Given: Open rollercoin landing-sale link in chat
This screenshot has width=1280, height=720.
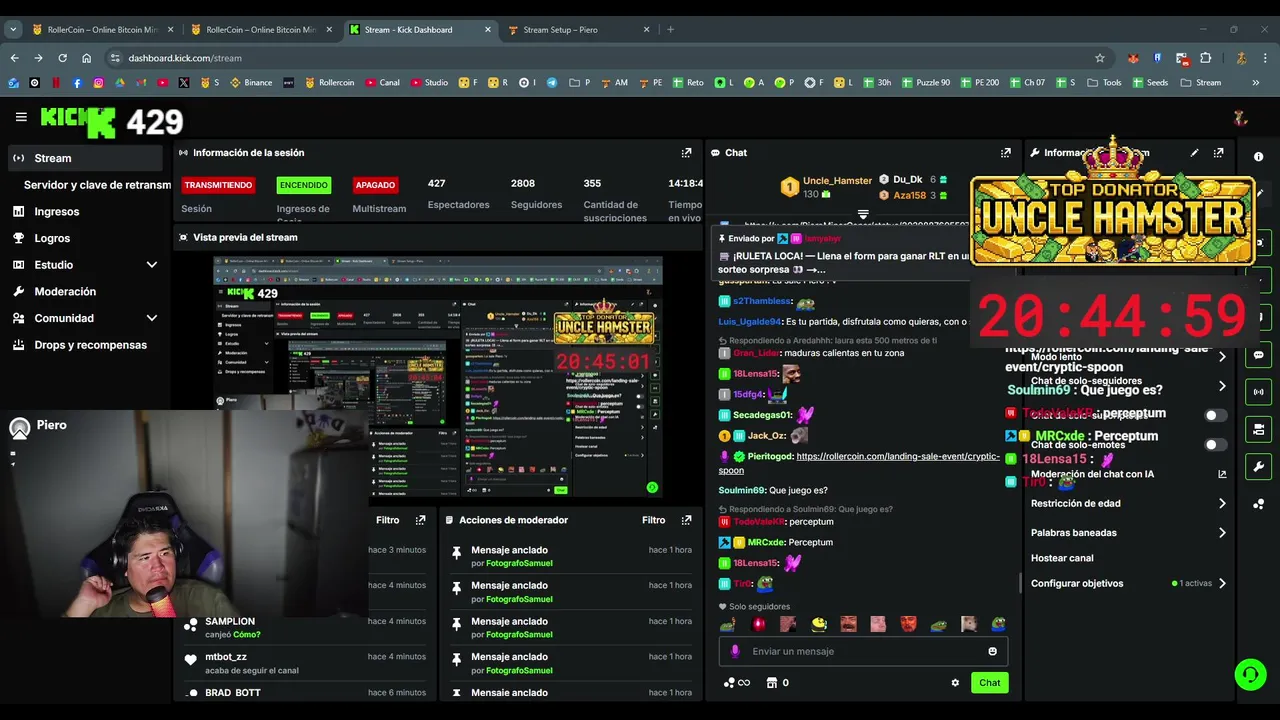Looking at the screenshot, I should (859, 463).
